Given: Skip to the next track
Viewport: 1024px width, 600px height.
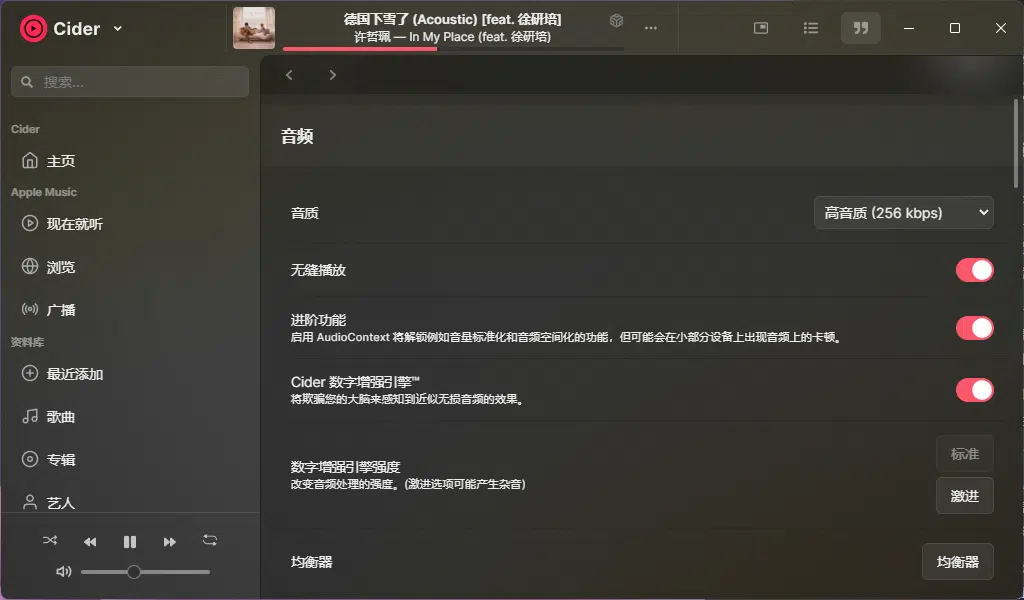Looking at the screenshot, I should pyautogui.click(x=170, y=541).
